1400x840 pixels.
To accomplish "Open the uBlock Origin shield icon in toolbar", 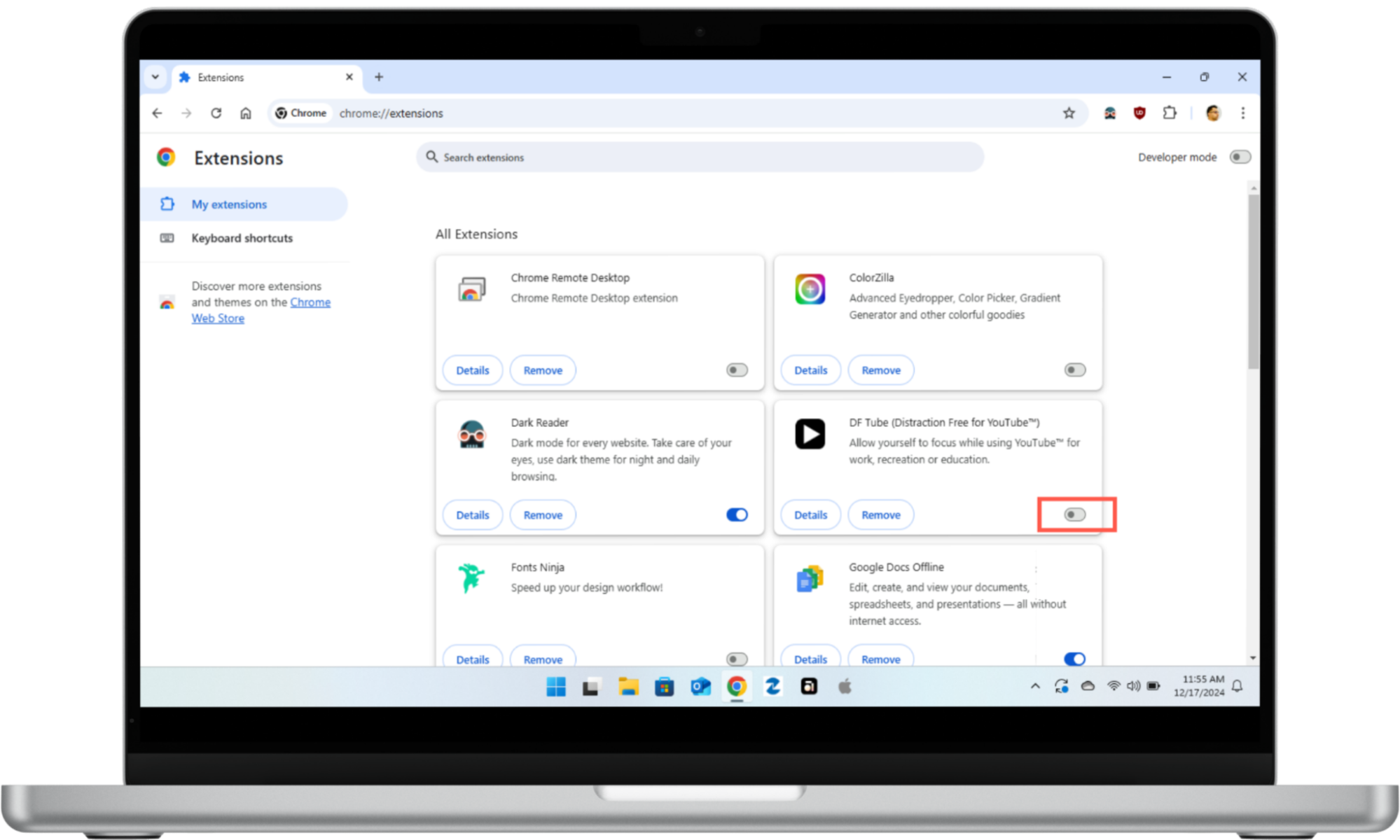I will click(x=1139, y=113).
